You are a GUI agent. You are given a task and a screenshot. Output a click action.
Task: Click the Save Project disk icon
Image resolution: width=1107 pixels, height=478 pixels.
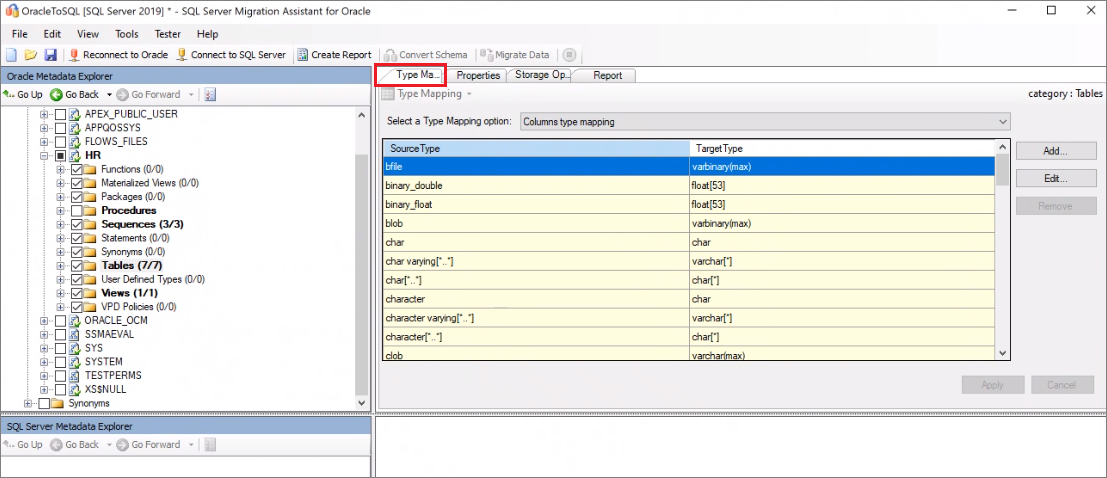pos(50,54)
